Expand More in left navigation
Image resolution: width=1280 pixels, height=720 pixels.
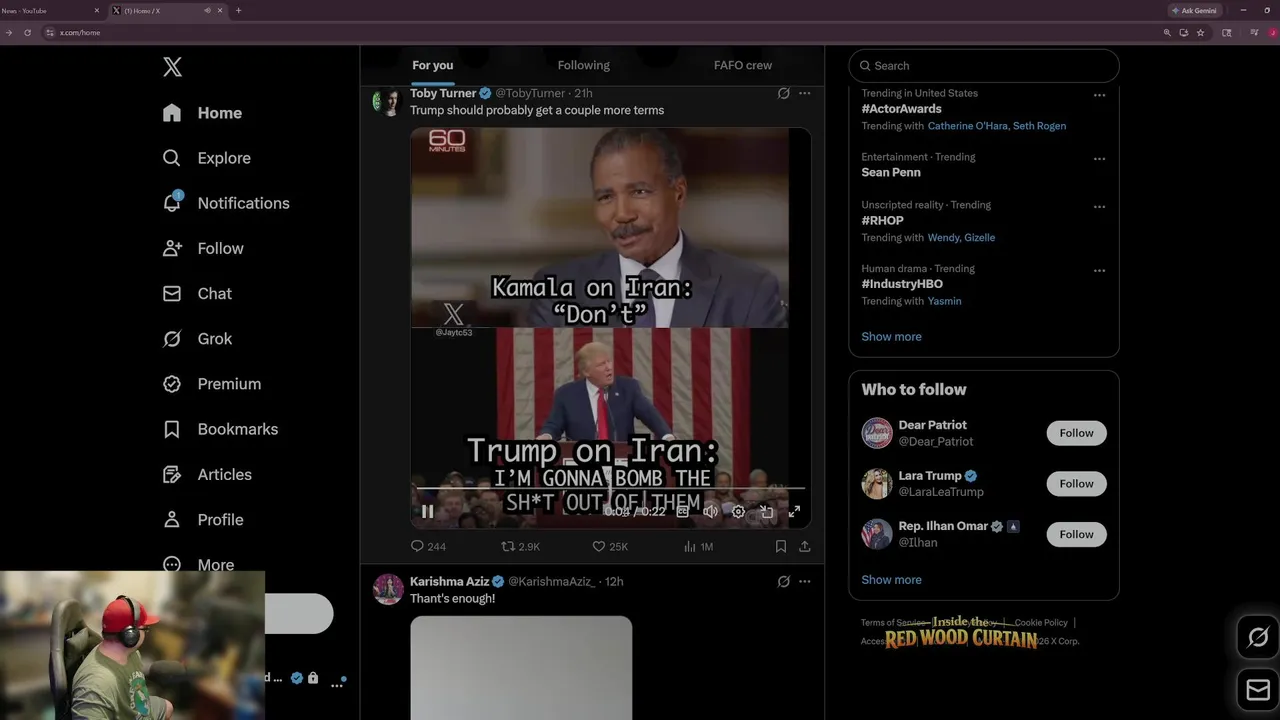198,565
